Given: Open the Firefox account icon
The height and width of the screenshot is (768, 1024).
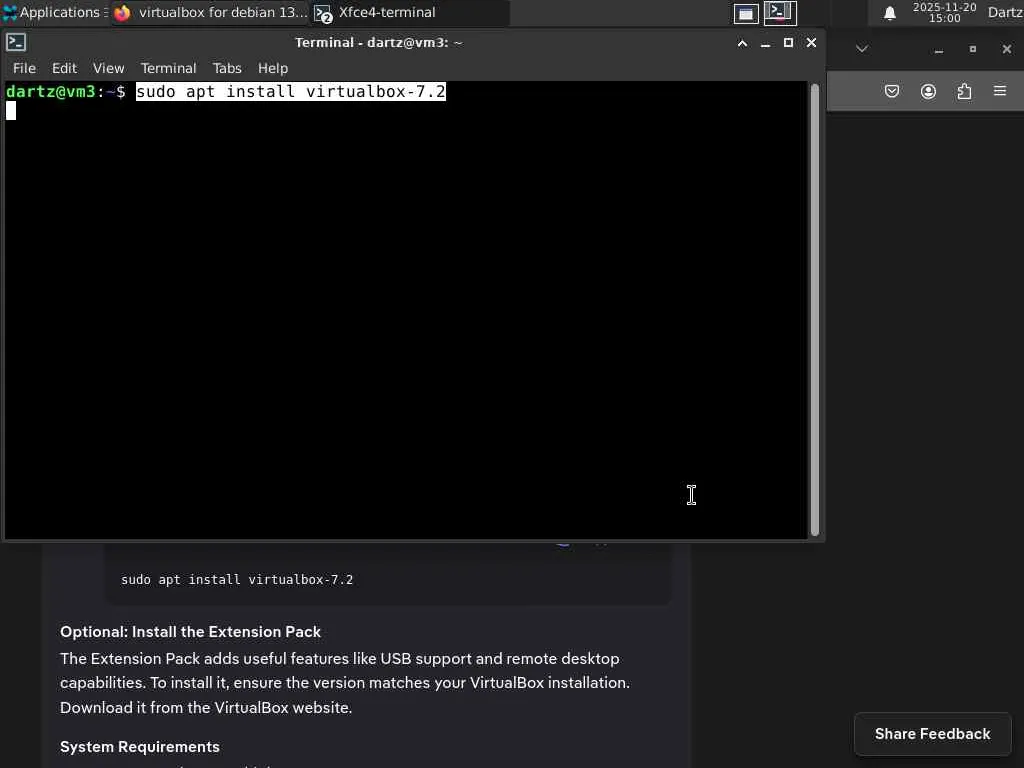Looking at the screenshot, I should click(928, 91).
